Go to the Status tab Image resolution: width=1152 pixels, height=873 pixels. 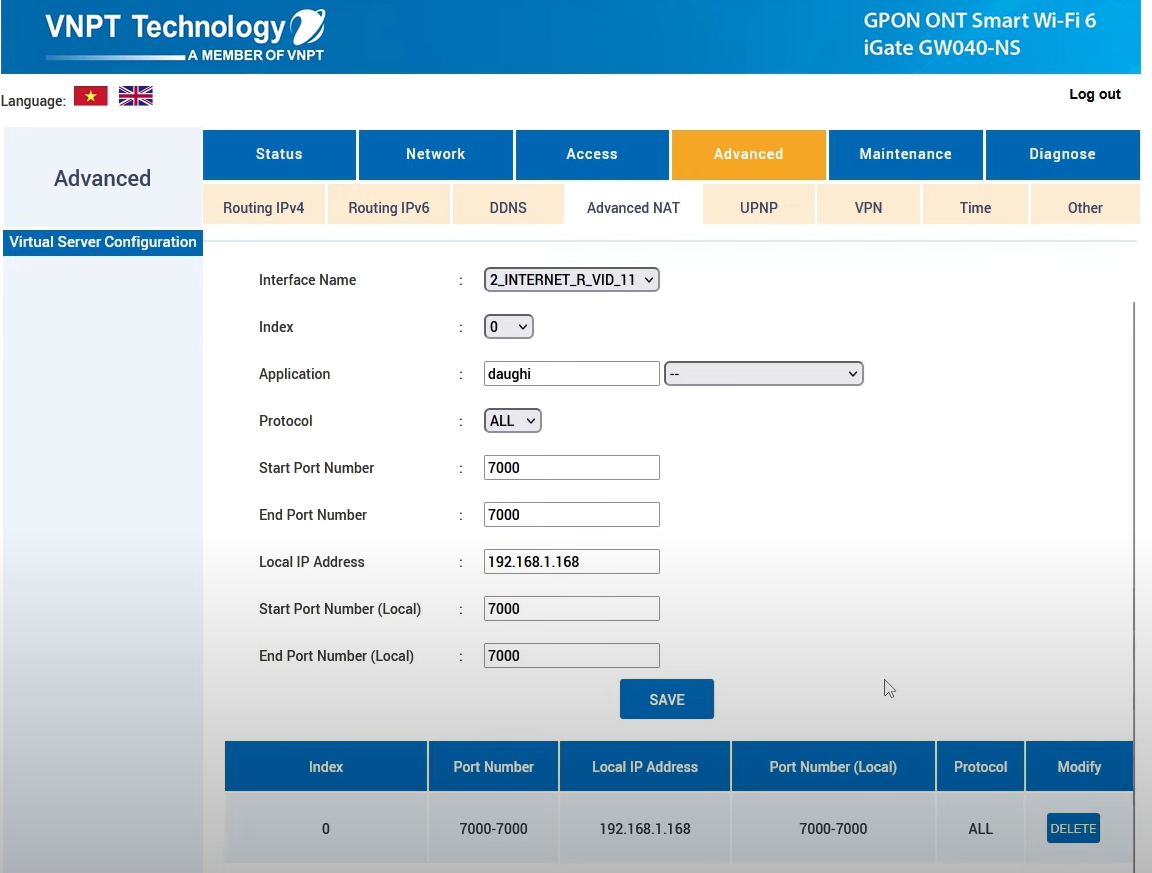[x=279, y=154]
